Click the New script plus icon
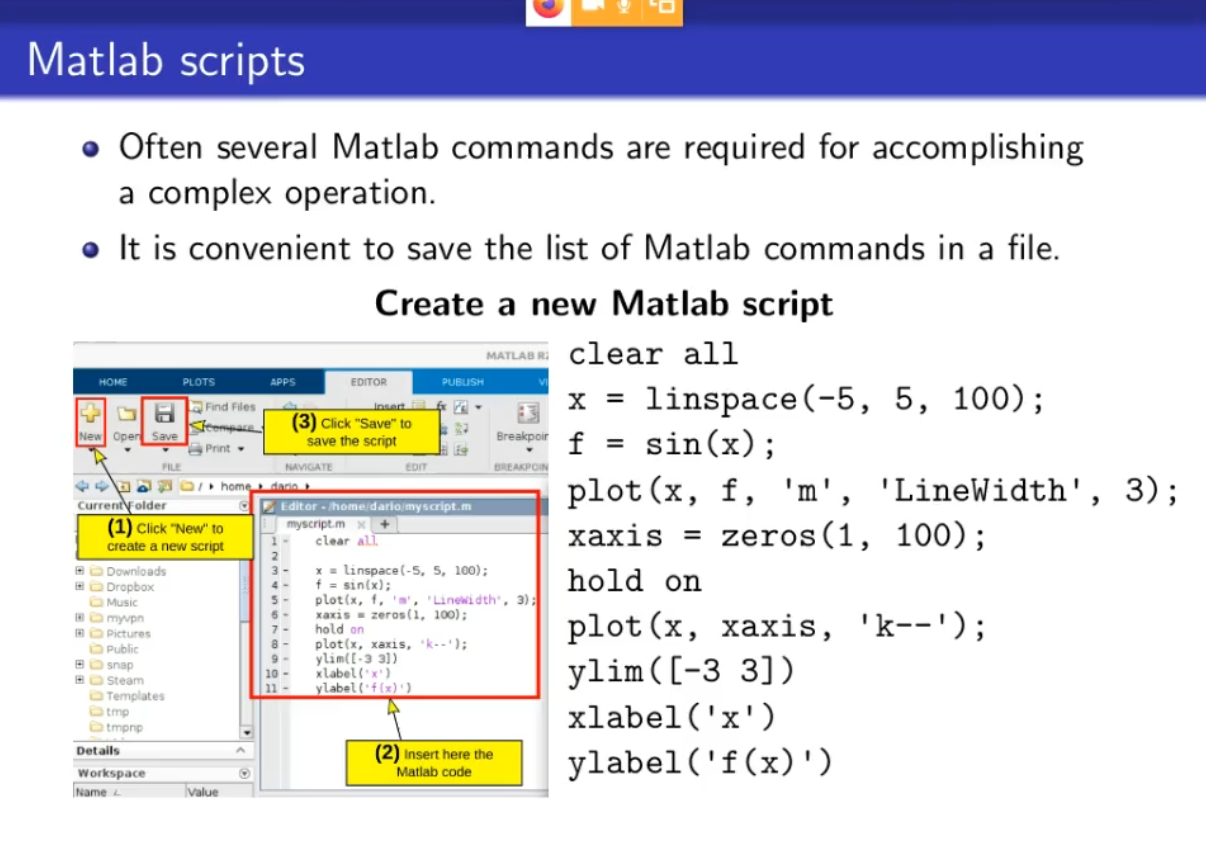 90,413
